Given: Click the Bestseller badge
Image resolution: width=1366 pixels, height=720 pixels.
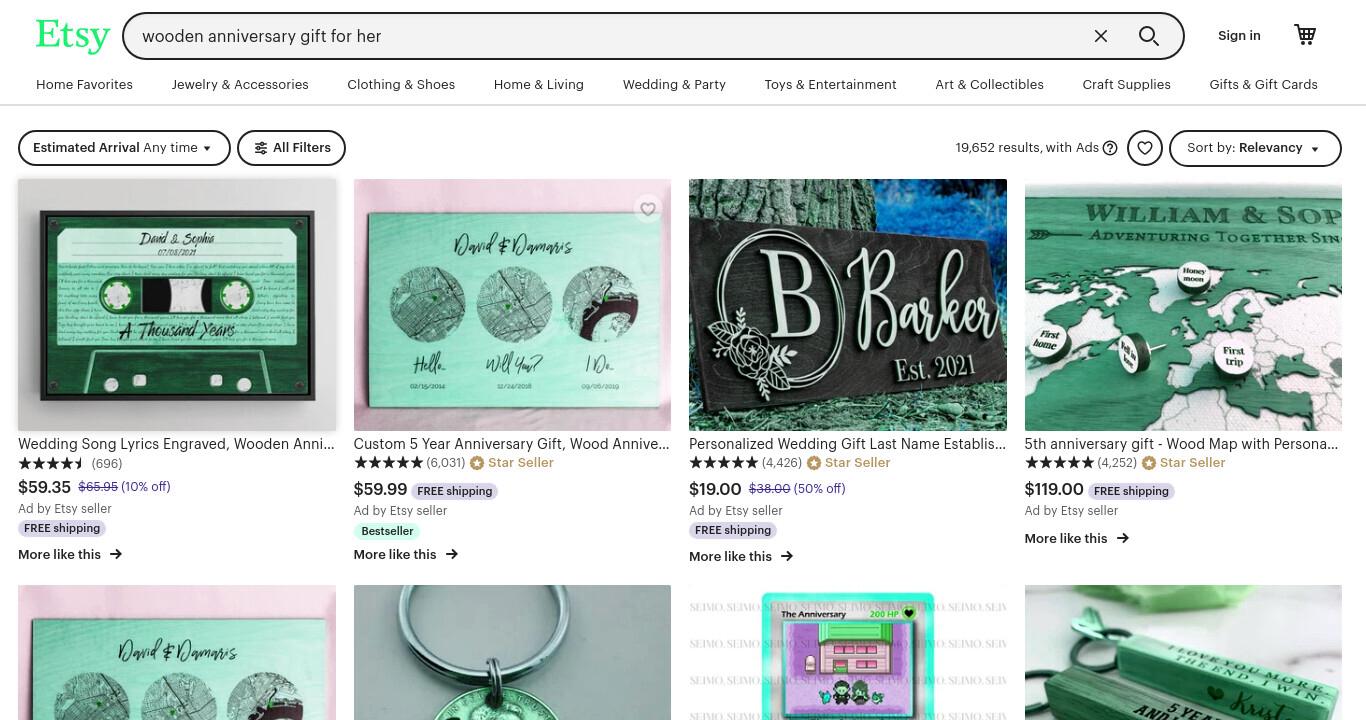Looking at the screenshot, I should click(x=387, y=531).
